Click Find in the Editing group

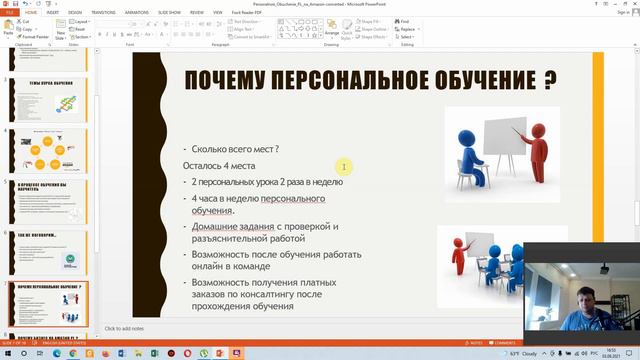coord(402,21)
